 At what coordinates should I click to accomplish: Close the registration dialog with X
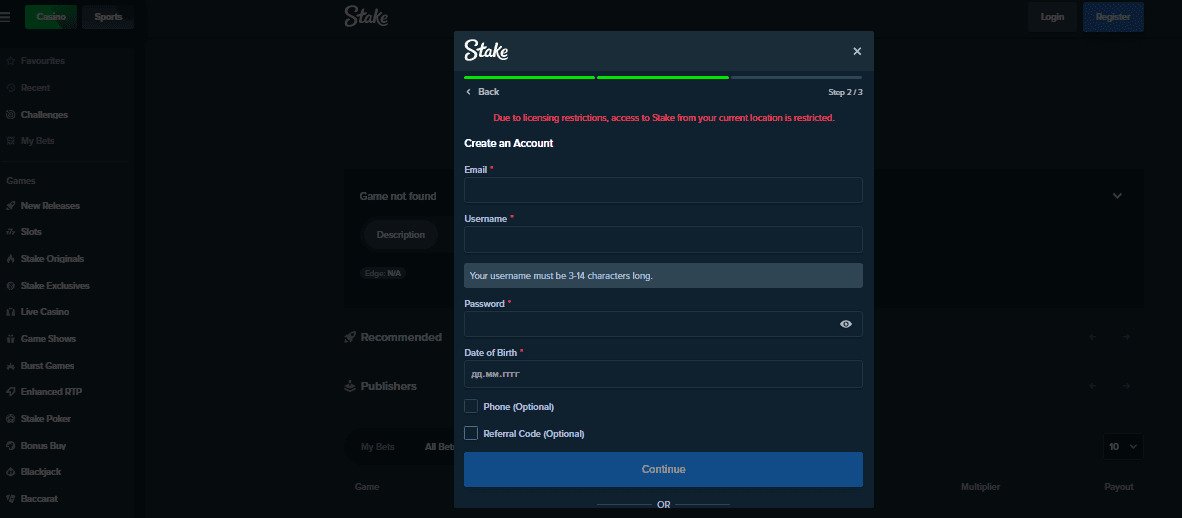pyautogui.click(x=856, y=51)
